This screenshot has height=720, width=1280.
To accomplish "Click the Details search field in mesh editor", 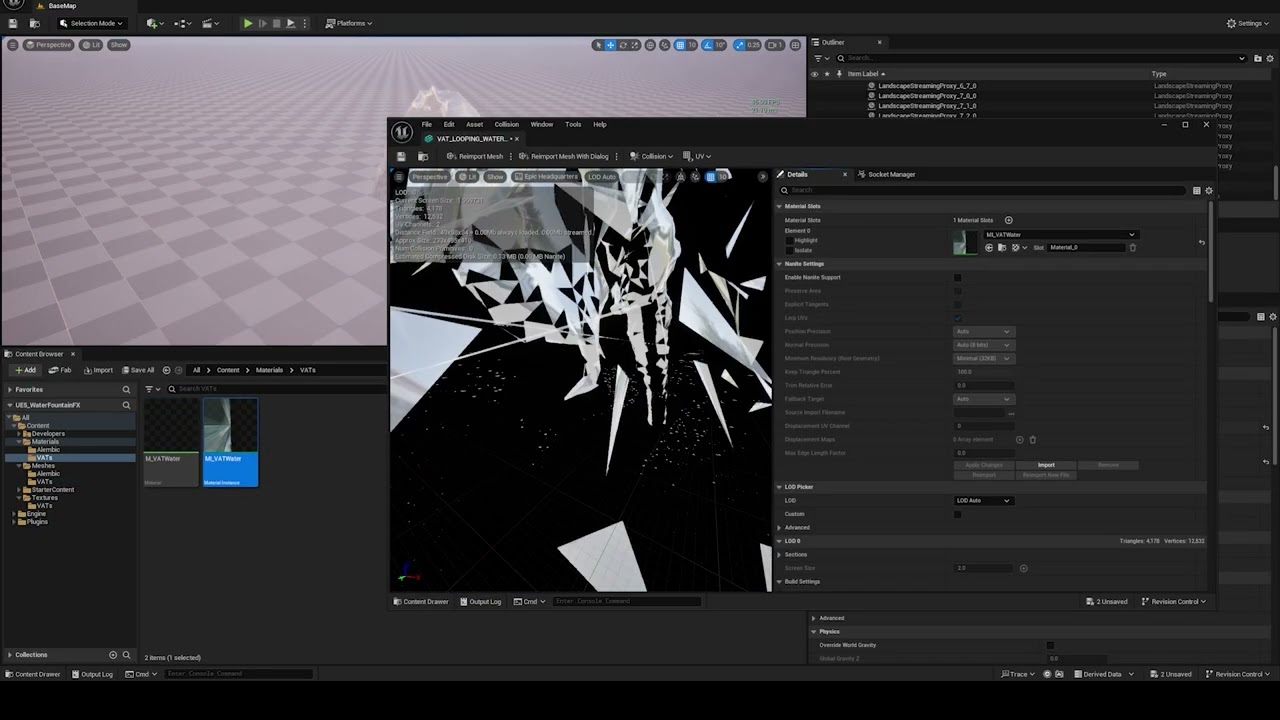I will [x=984, y=190].
